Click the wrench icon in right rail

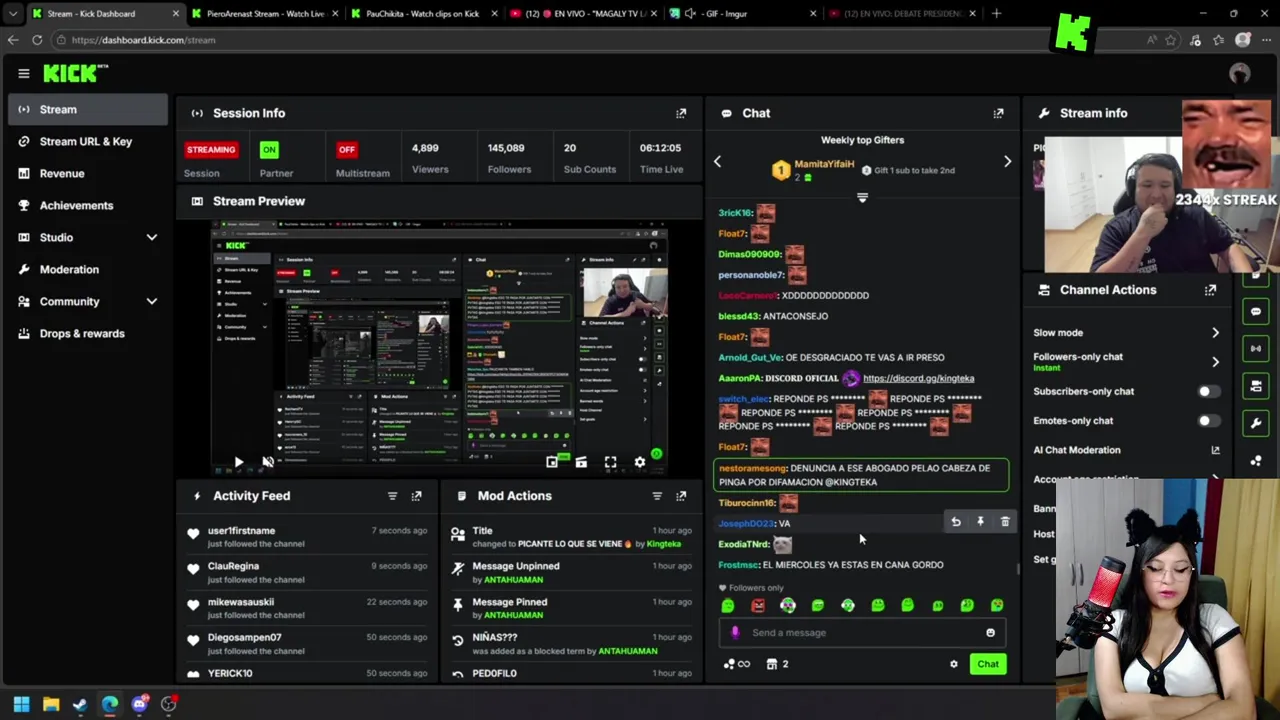[1256, 423]
